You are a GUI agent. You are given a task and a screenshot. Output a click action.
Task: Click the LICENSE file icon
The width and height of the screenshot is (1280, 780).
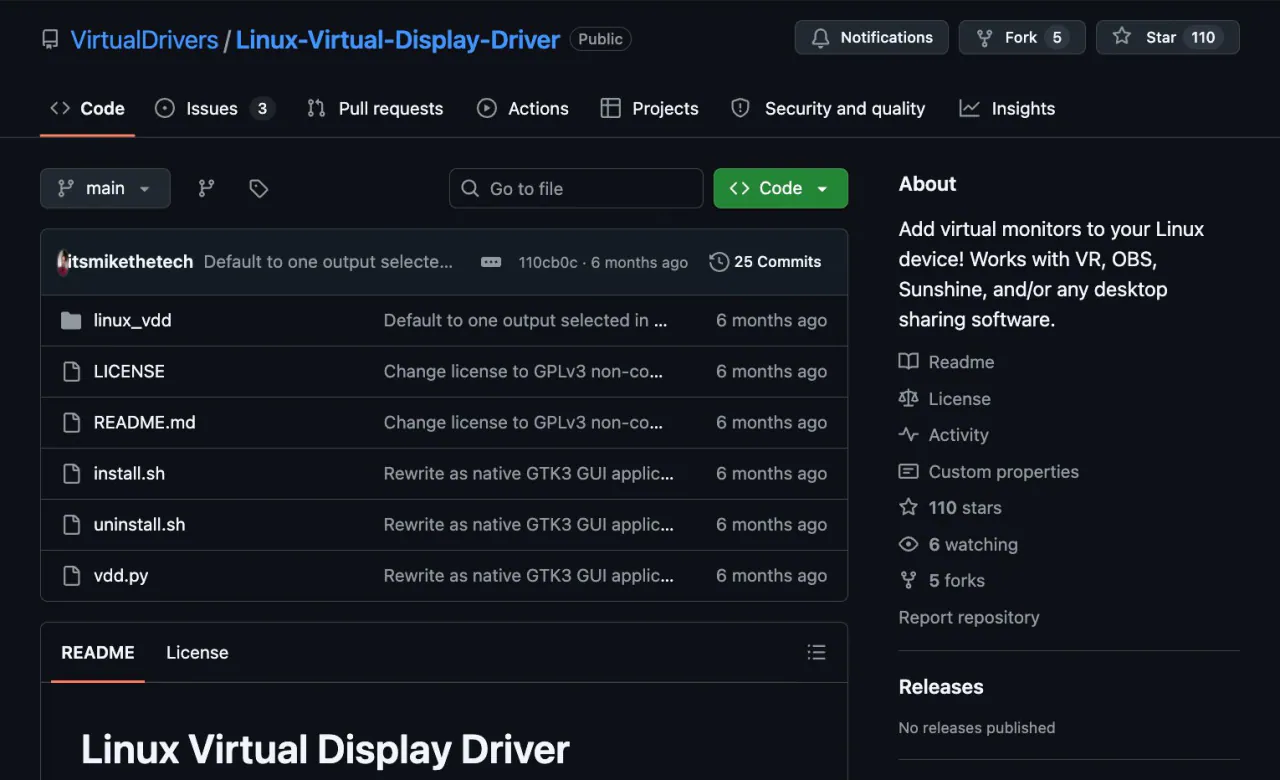71,371
